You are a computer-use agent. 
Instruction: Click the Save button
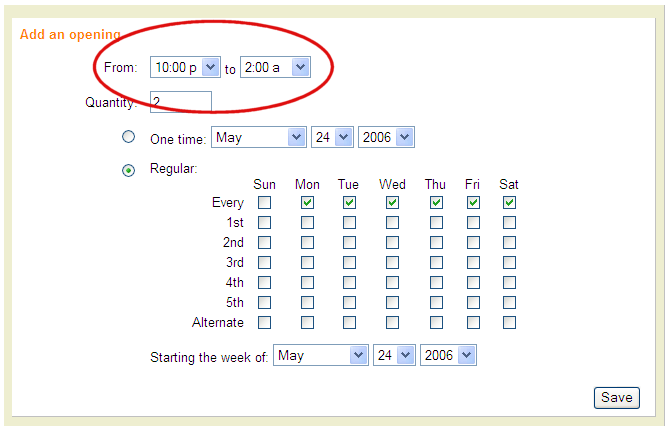[616, 397]
